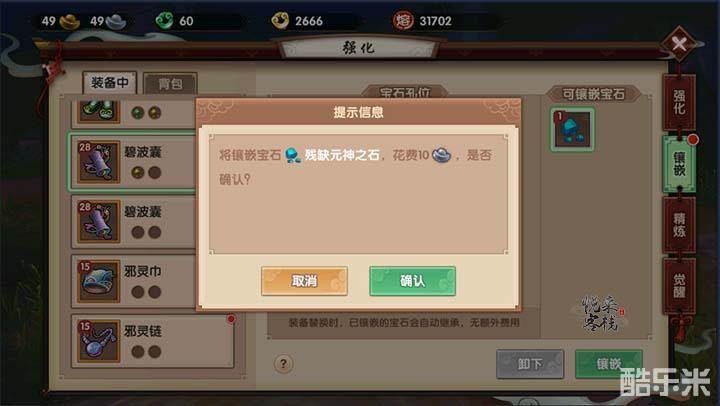Select the 邪灵巾 equipment icon
The height and width of the screenshot is (406, 720).
click(x=98, y=282)
